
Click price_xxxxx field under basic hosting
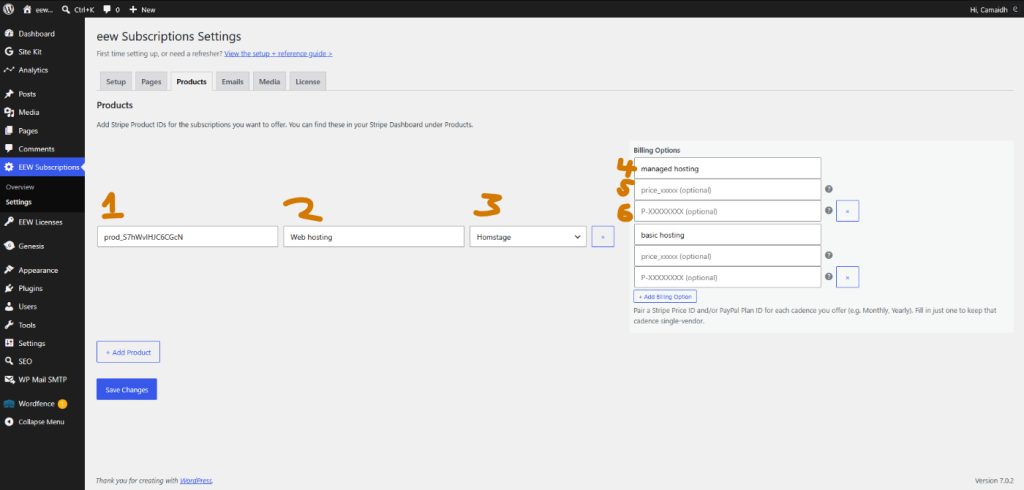727,256
